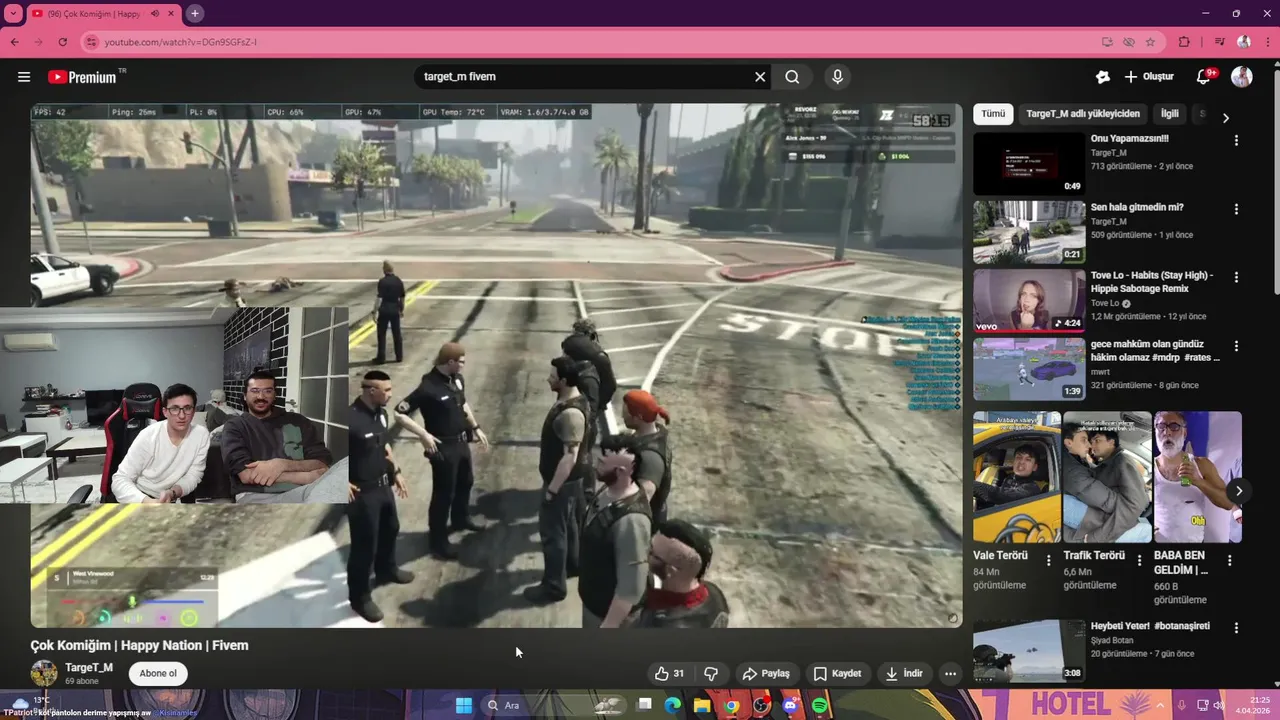Image resolution: width=1280 pixels, height=720 pixels.
Task: Open options for gece mahküm olan gündüz video
Action: [1236, 346]
